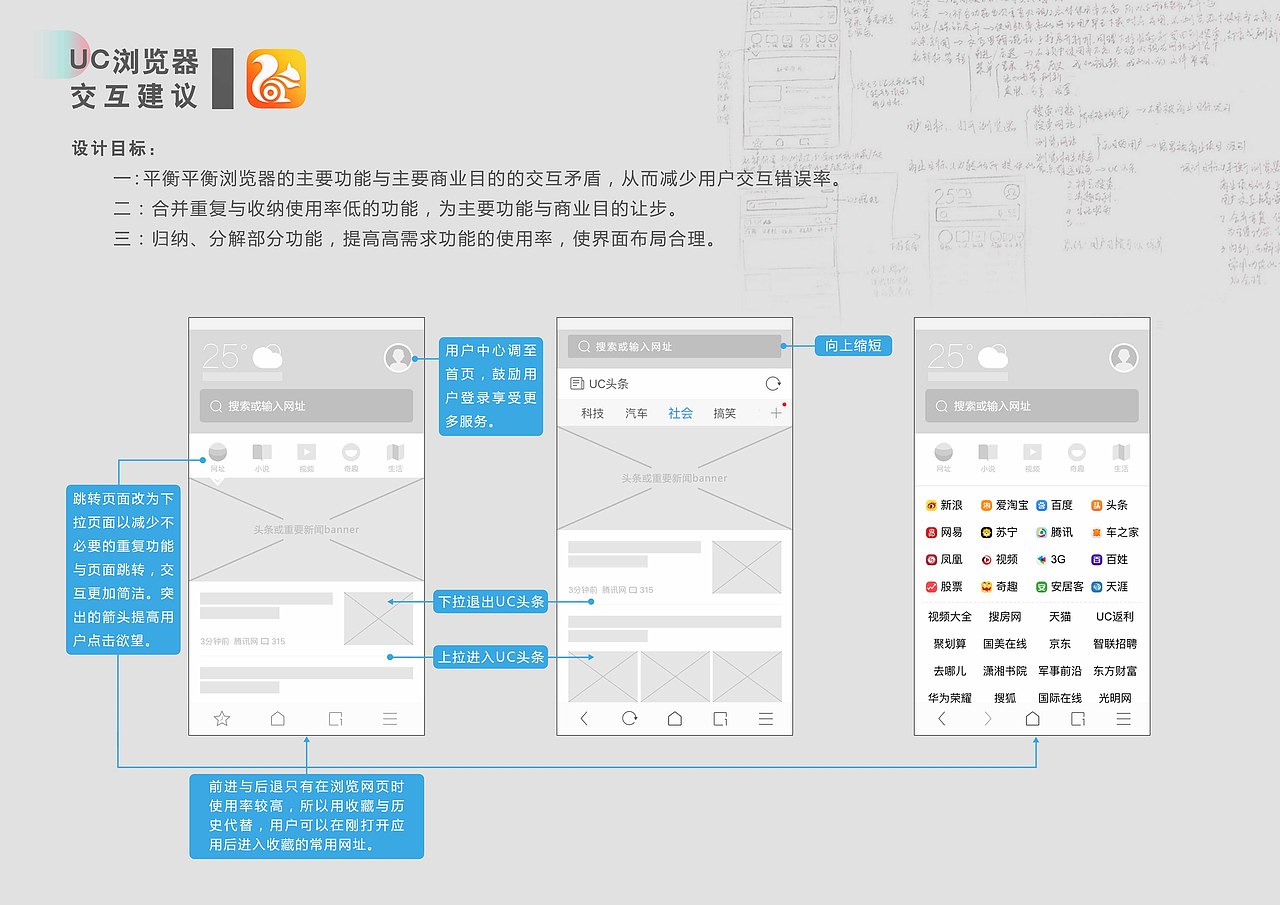This screenshot has height=905, width=1280.
Task: Switch to the 搞笑 tab in UC头条
Action: point(724,413)
